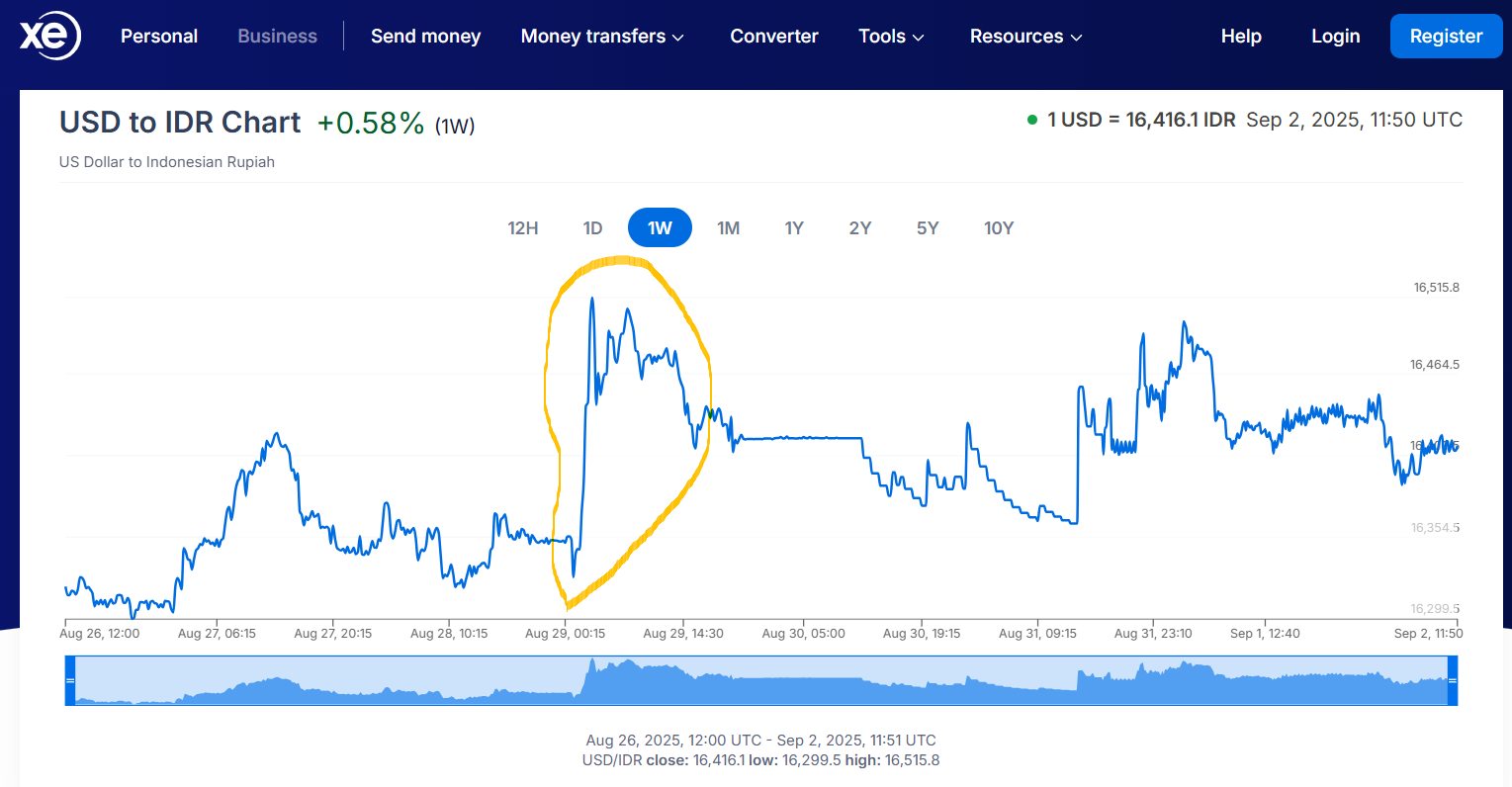Select the 12H chart range
Screen dimensions: 1512x787
pos(523,228)
